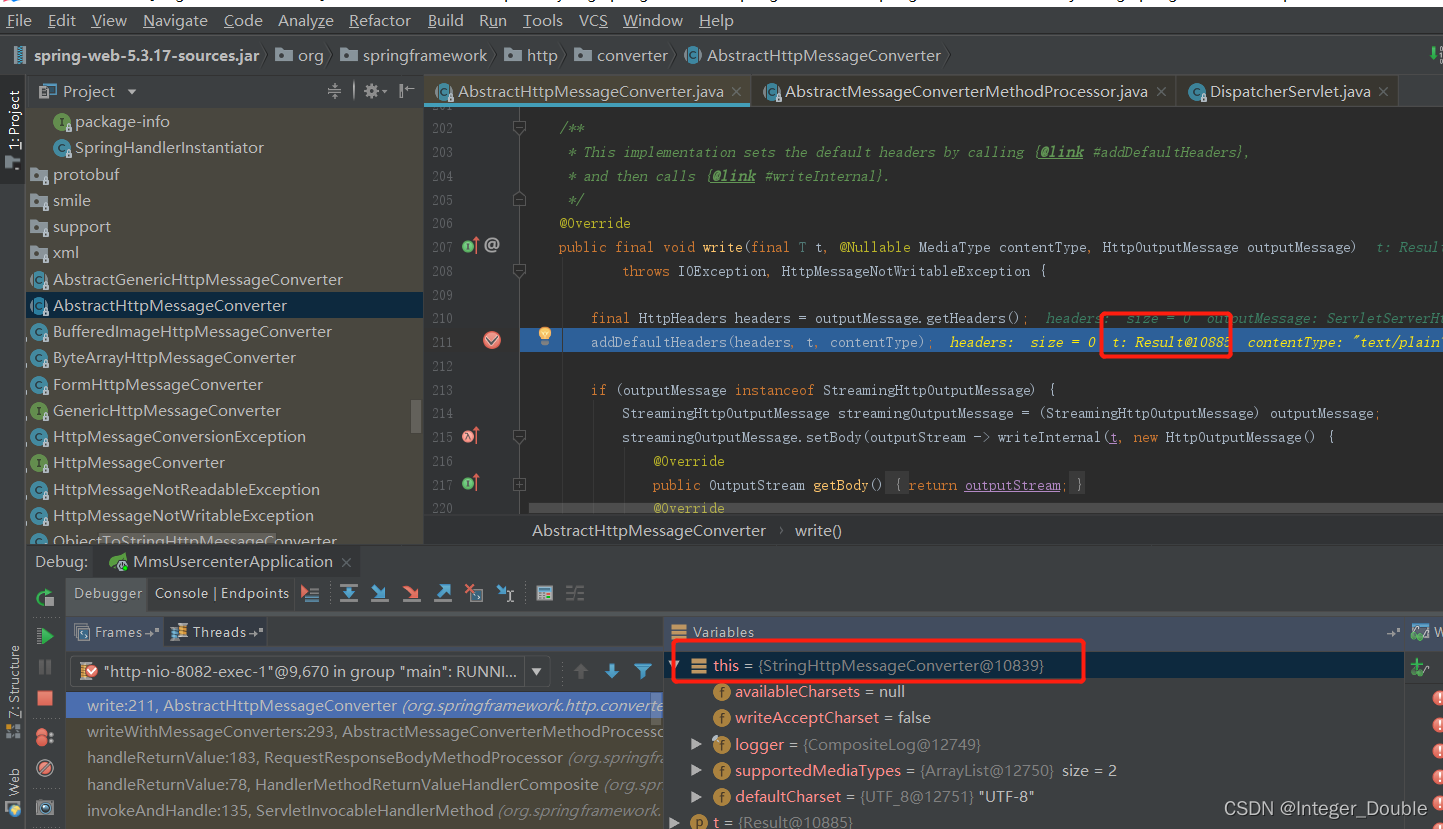This screenshot has height=829, width=1443.
Task: Click the intention lightbulb on line 211
Action: [x=545, y=335]
